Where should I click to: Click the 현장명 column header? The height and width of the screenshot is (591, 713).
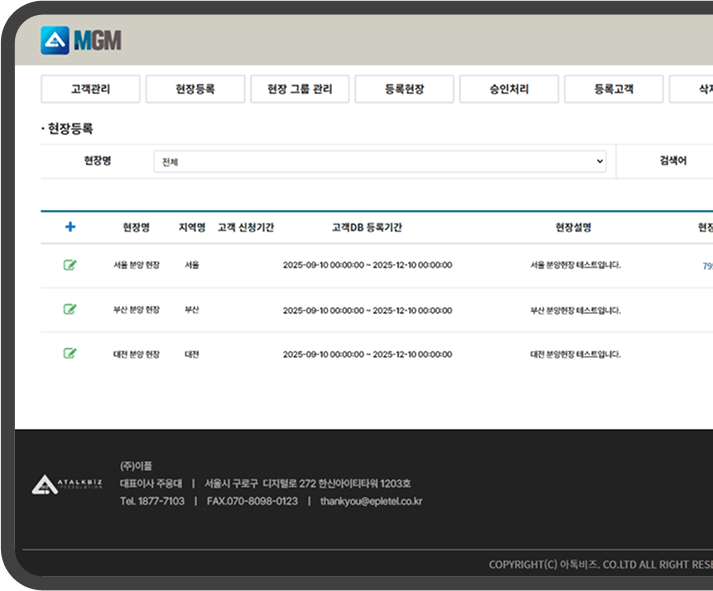click(x=136, y=227)
